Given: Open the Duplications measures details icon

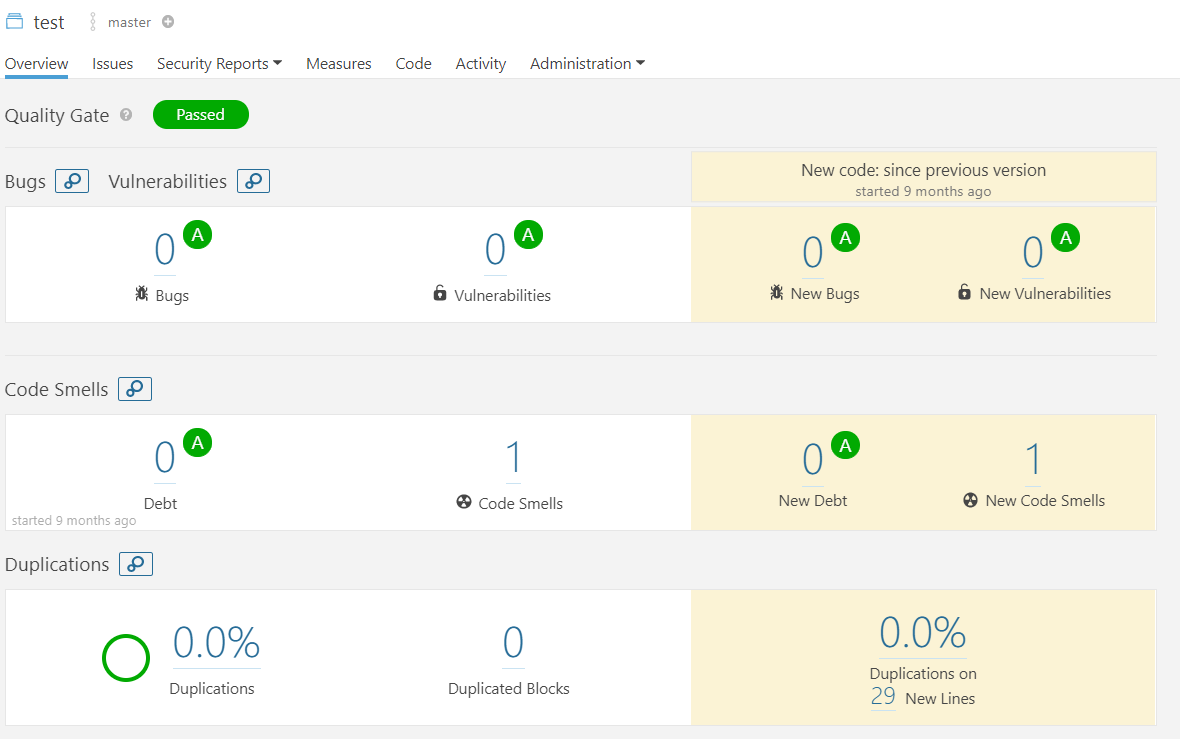Looking at the screenshot, I should [136, 564].
